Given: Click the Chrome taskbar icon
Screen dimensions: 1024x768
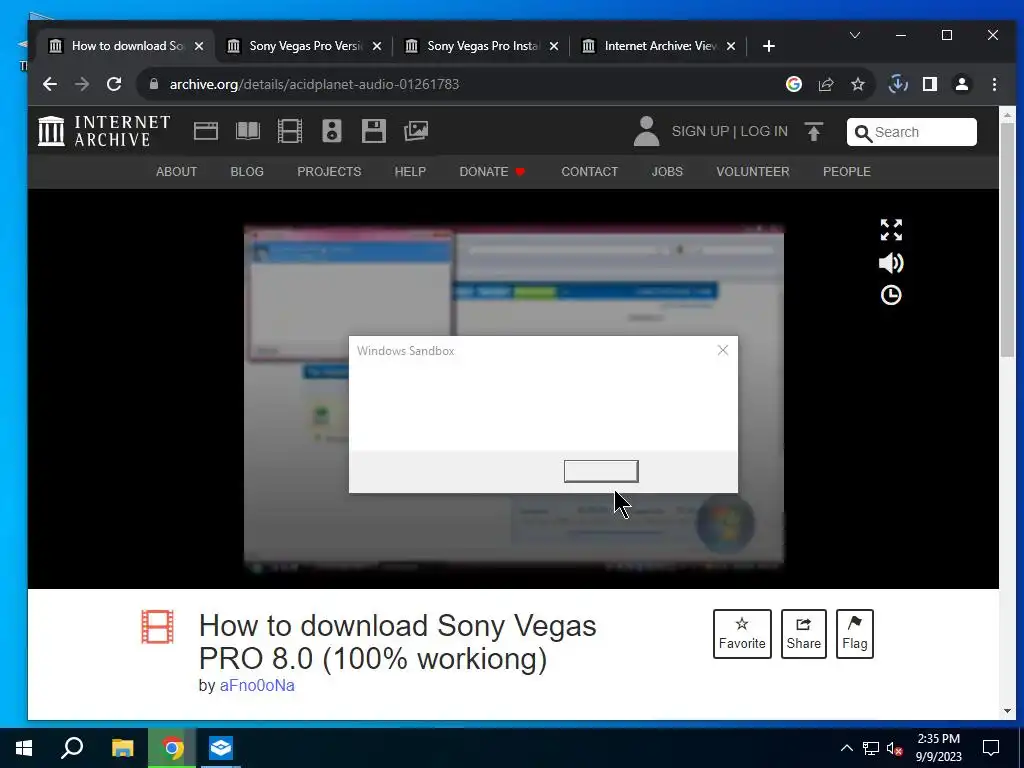Looking at the screenshot, I should pos(172,748).
